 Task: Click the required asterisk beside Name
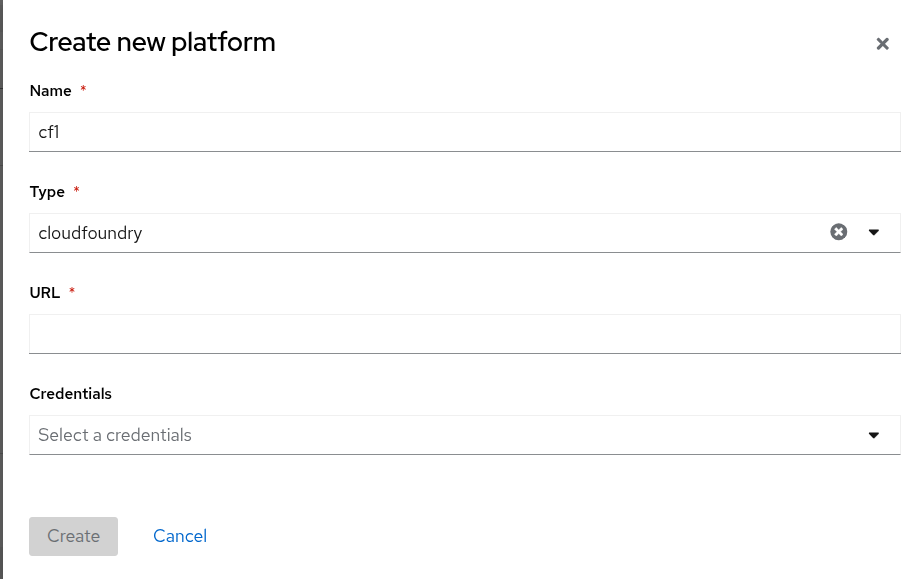[x=83, y=90]
